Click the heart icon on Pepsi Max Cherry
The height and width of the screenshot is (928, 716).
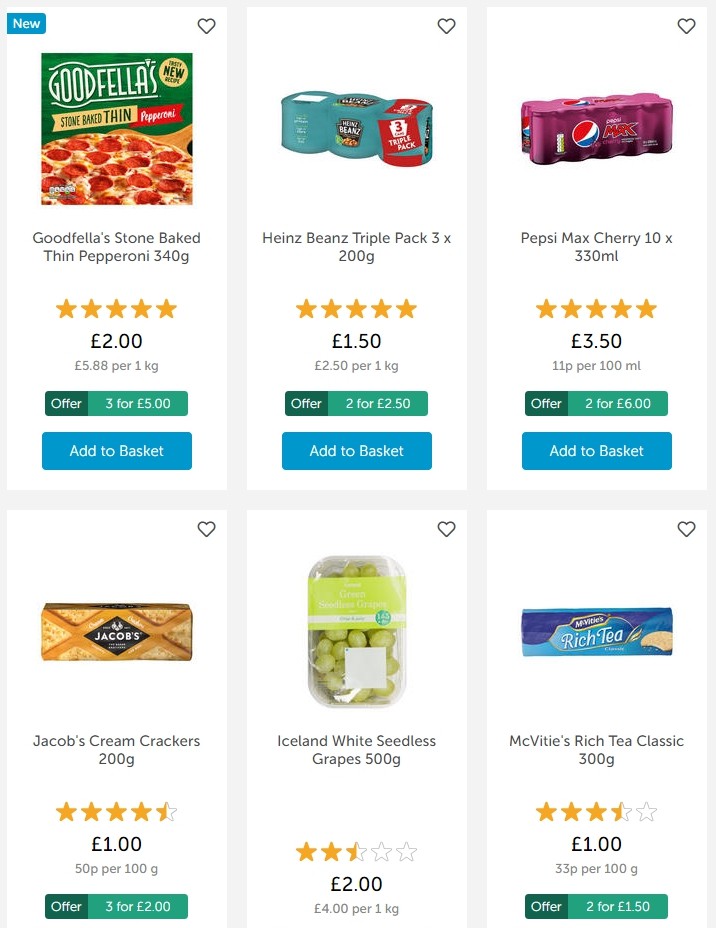coord(686,26)
